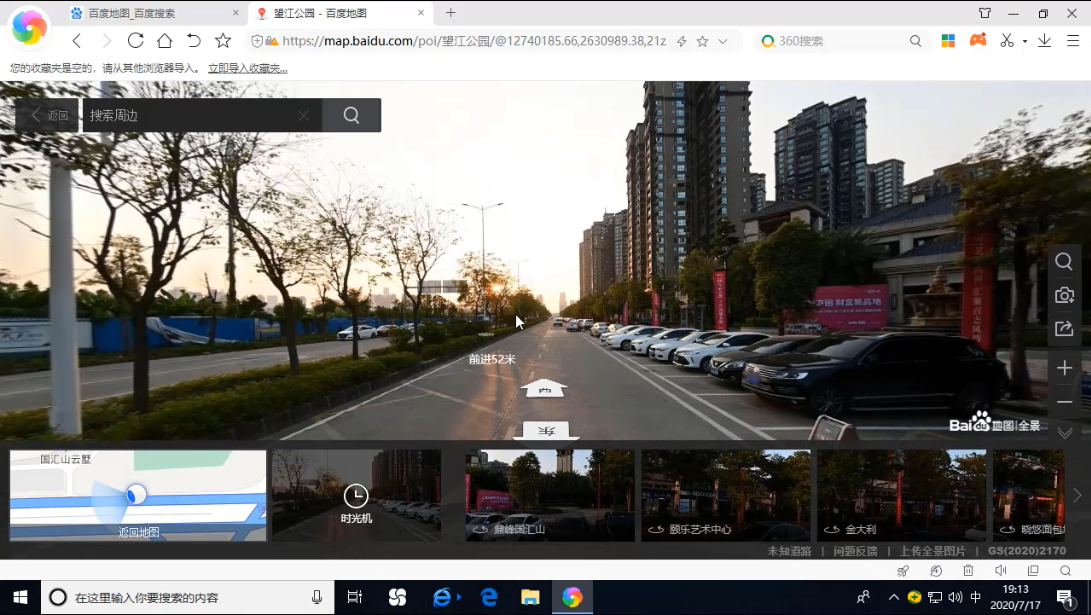Click the 搜索周边 search input field
This screenshot has width=1091, height=615.
pos(190,115)
